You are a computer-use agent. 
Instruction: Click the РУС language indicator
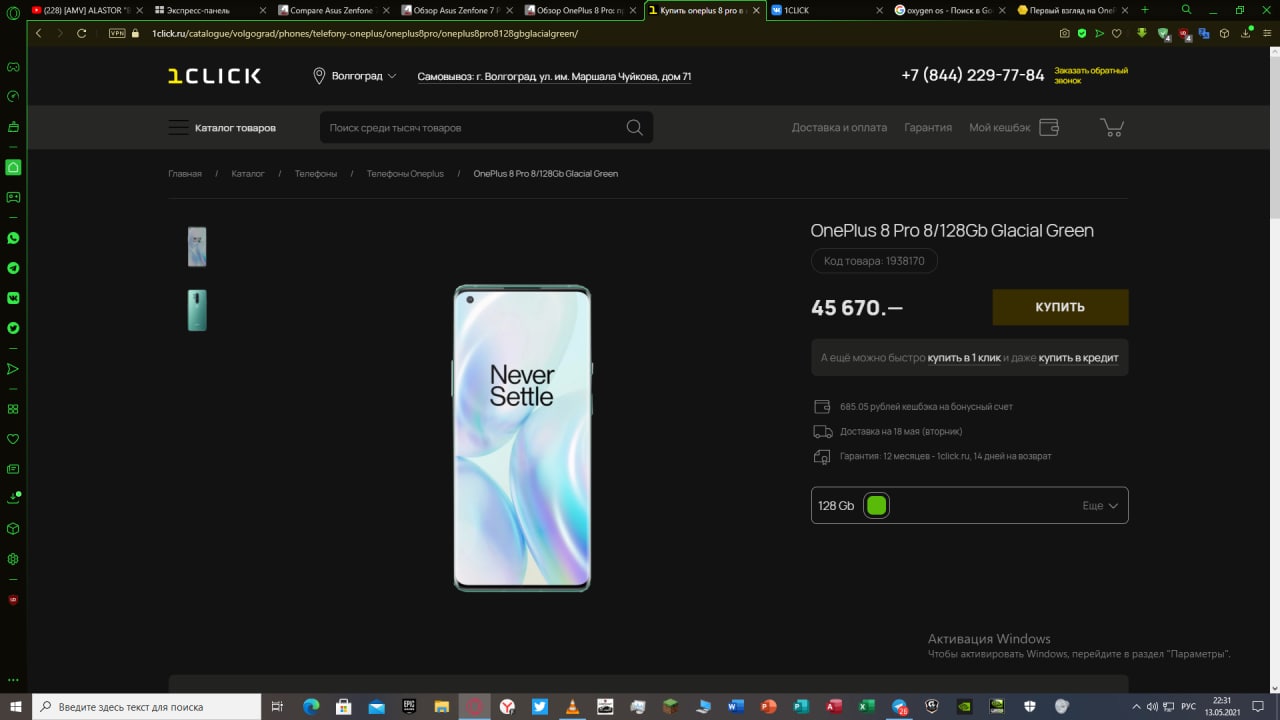[x=1188, y=706]
